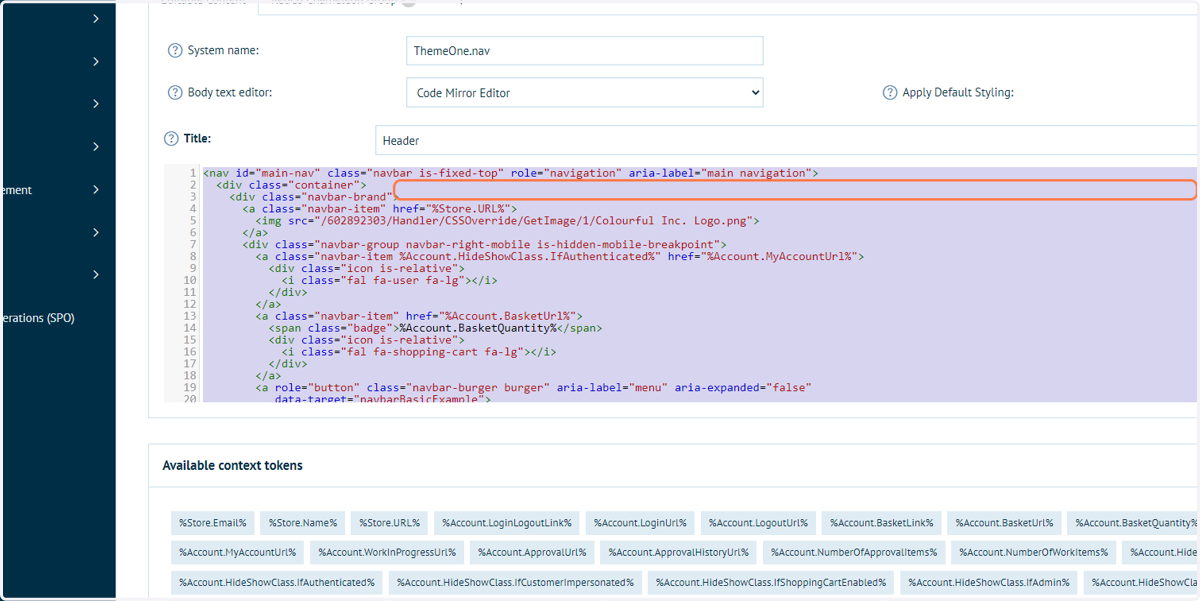Place cursor on href="%Store.URL%" code line
1200x601 pixels.
[x=379, y=209]
